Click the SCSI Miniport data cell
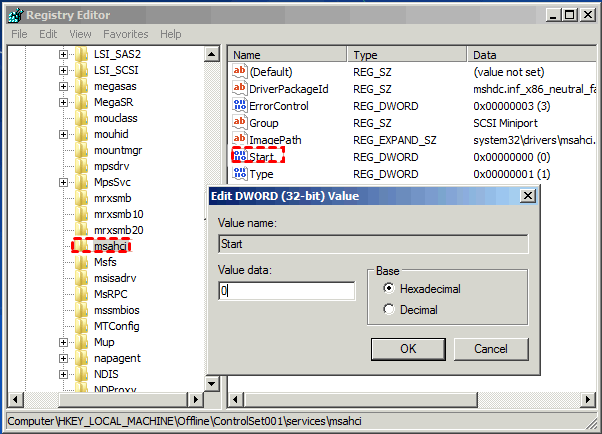 [505, 123]
